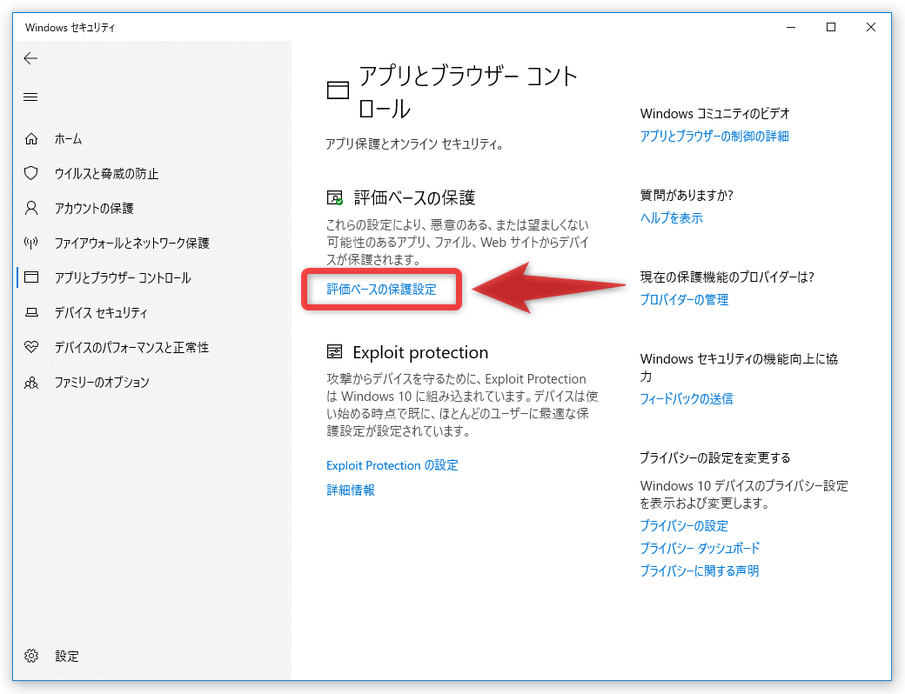This screenshot has height=694, width=905.
Task: Click the 詳細情報 link
Action: [x=351, y=490]
